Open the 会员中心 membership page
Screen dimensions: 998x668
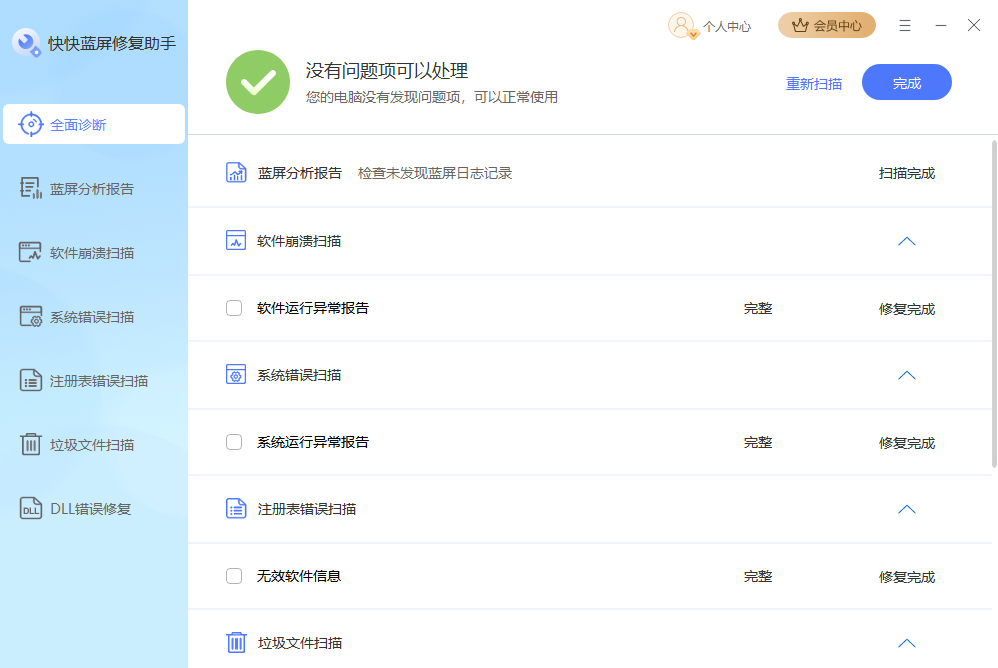(x=826, y=25)
